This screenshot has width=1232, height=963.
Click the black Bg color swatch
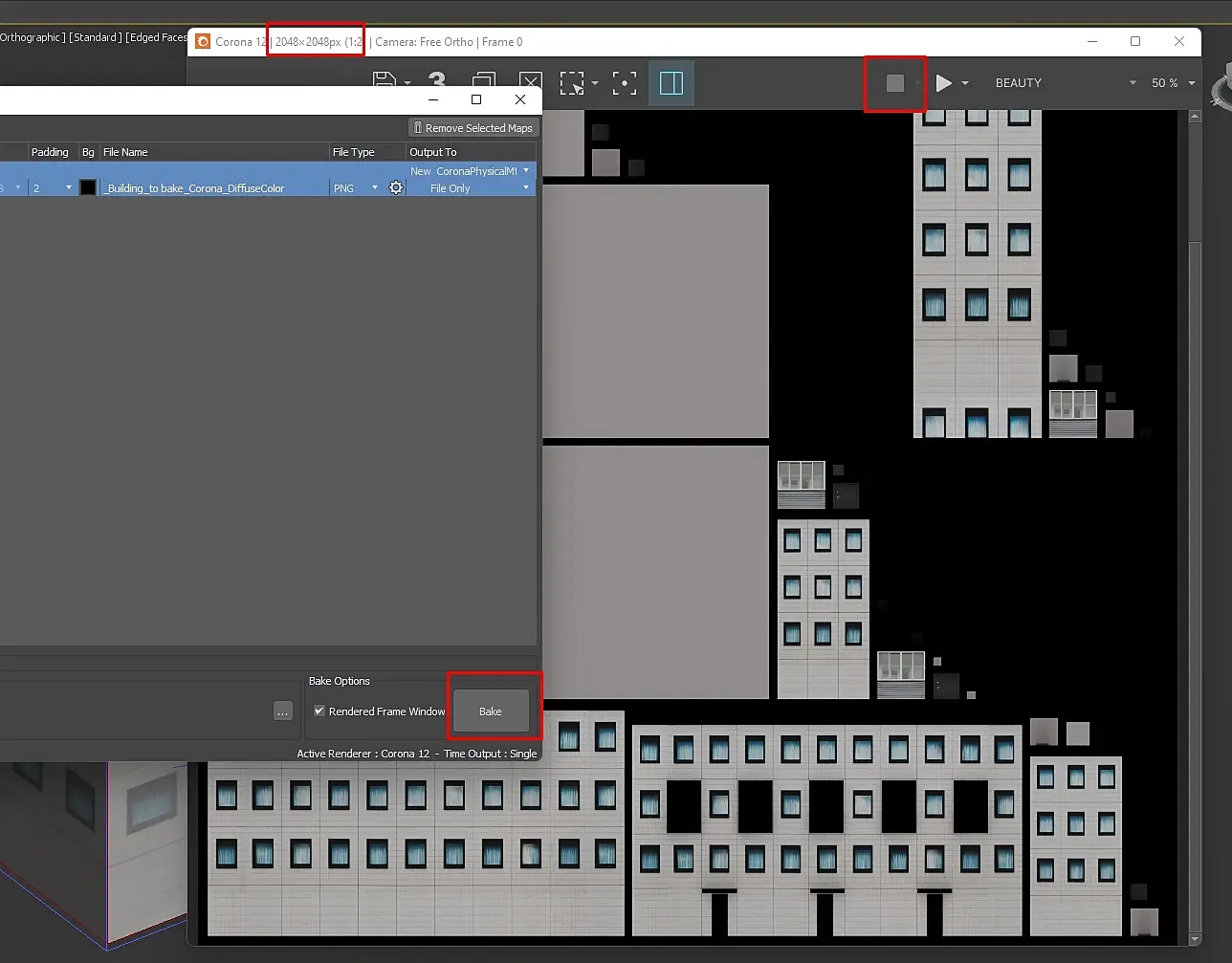88,187
